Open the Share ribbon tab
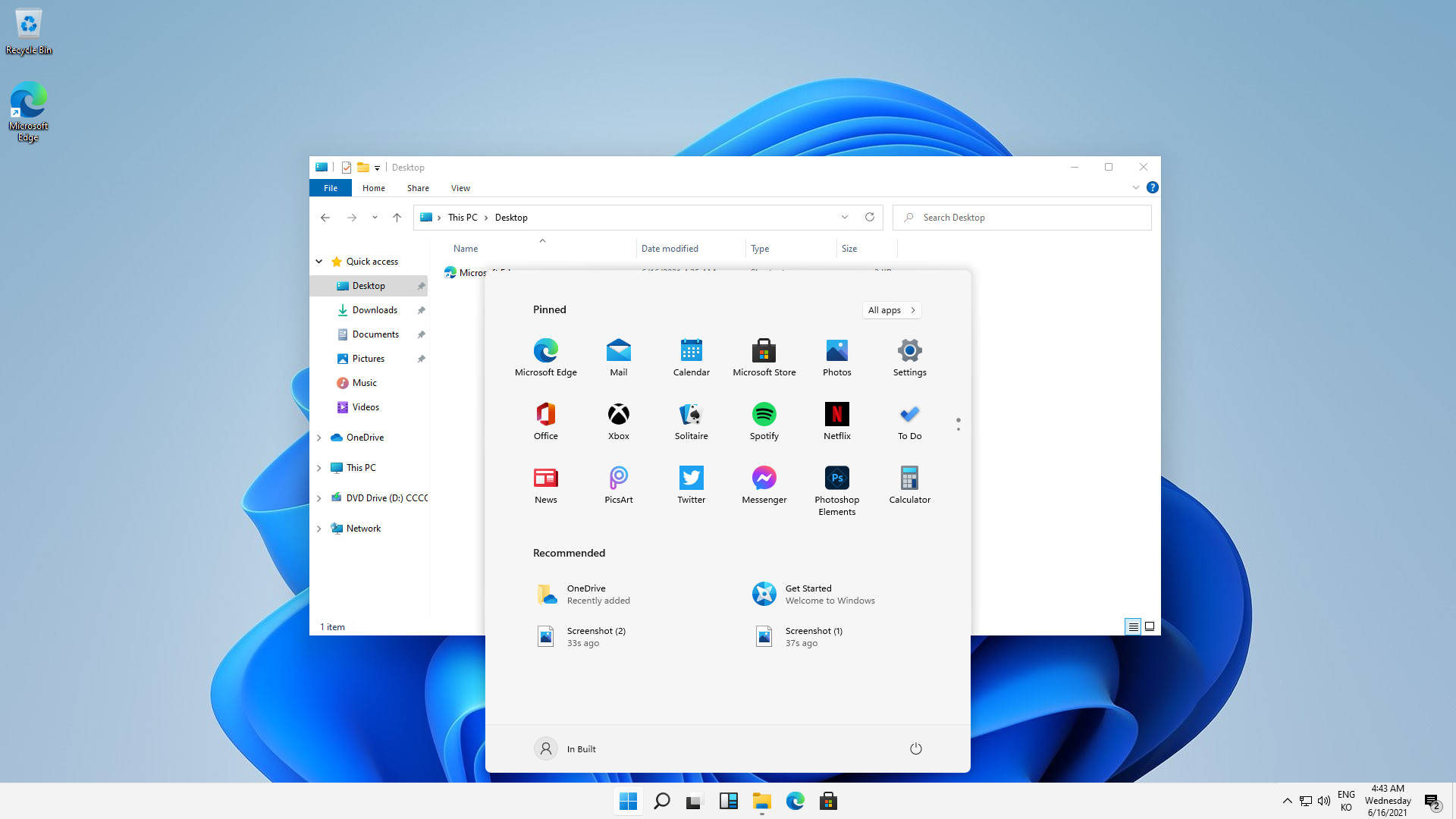1456x819 pixels. [x=418, y=188]
